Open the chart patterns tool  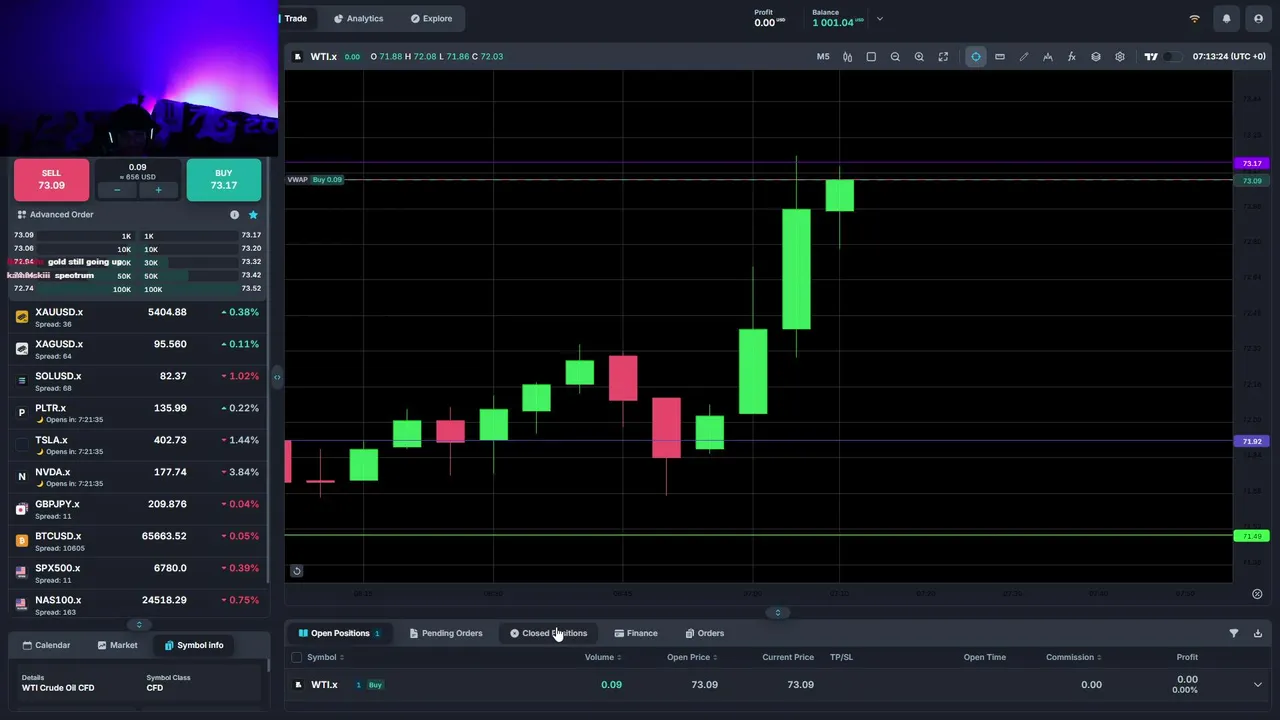click(1048, 57)
